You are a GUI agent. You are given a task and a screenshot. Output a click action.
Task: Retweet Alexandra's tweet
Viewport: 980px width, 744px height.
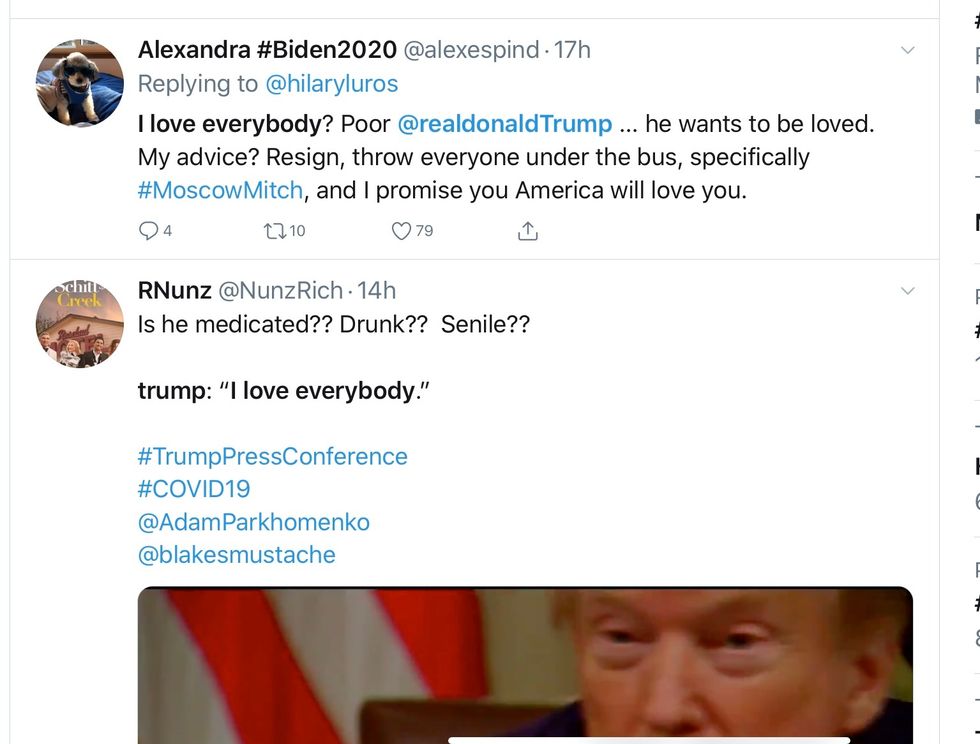[274, 231]
